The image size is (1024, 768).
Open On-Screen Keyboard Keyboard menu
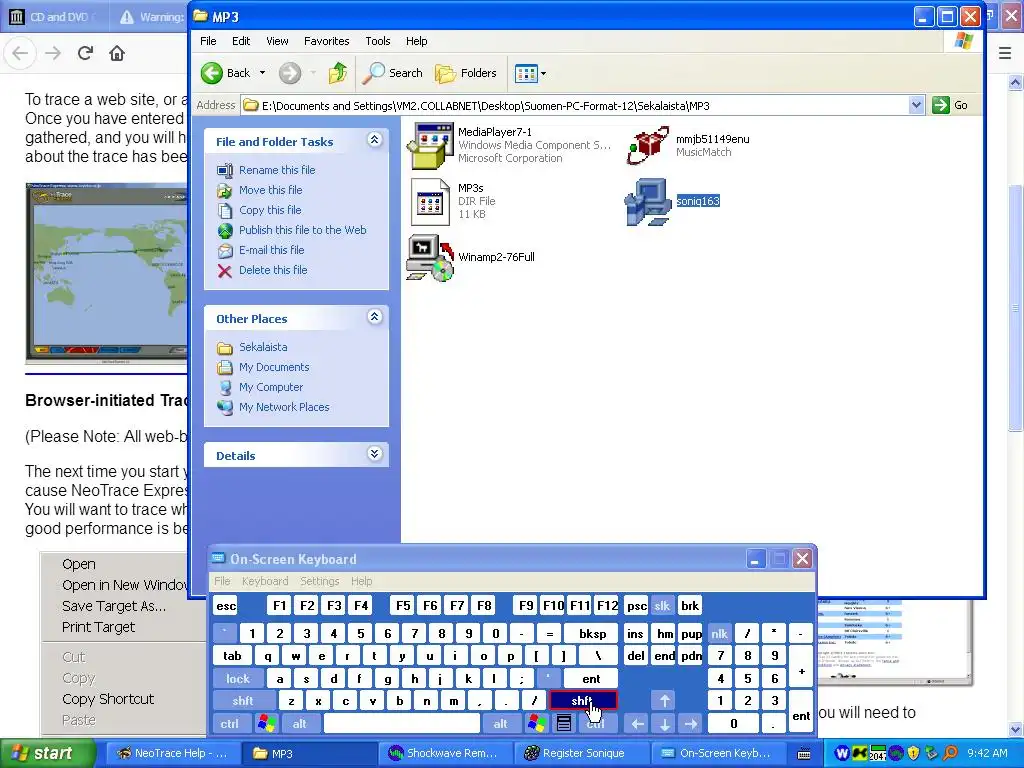click(x=264, y=581)
